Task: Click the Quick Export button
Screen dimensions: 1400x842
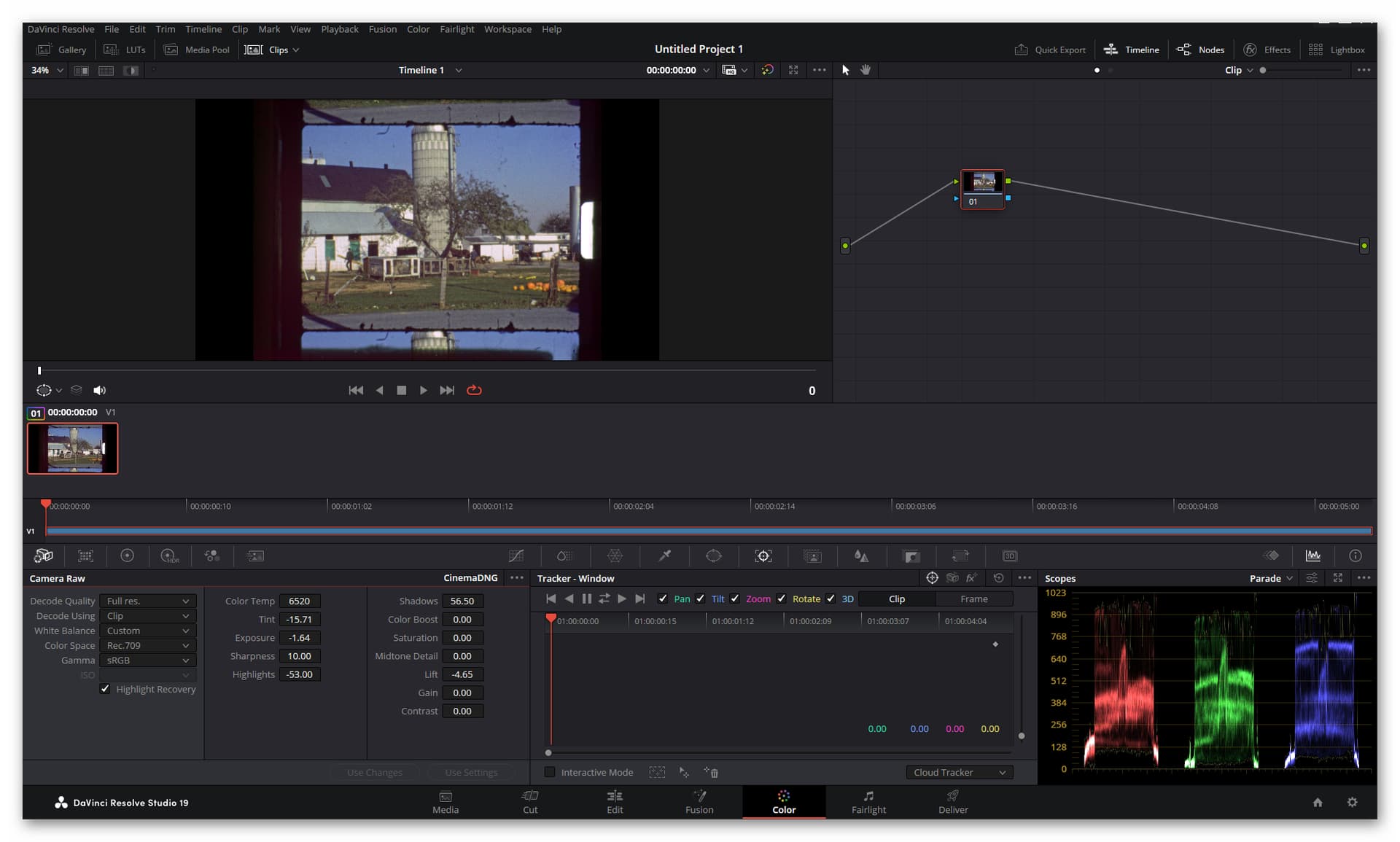Action: tap(1050, 50)
